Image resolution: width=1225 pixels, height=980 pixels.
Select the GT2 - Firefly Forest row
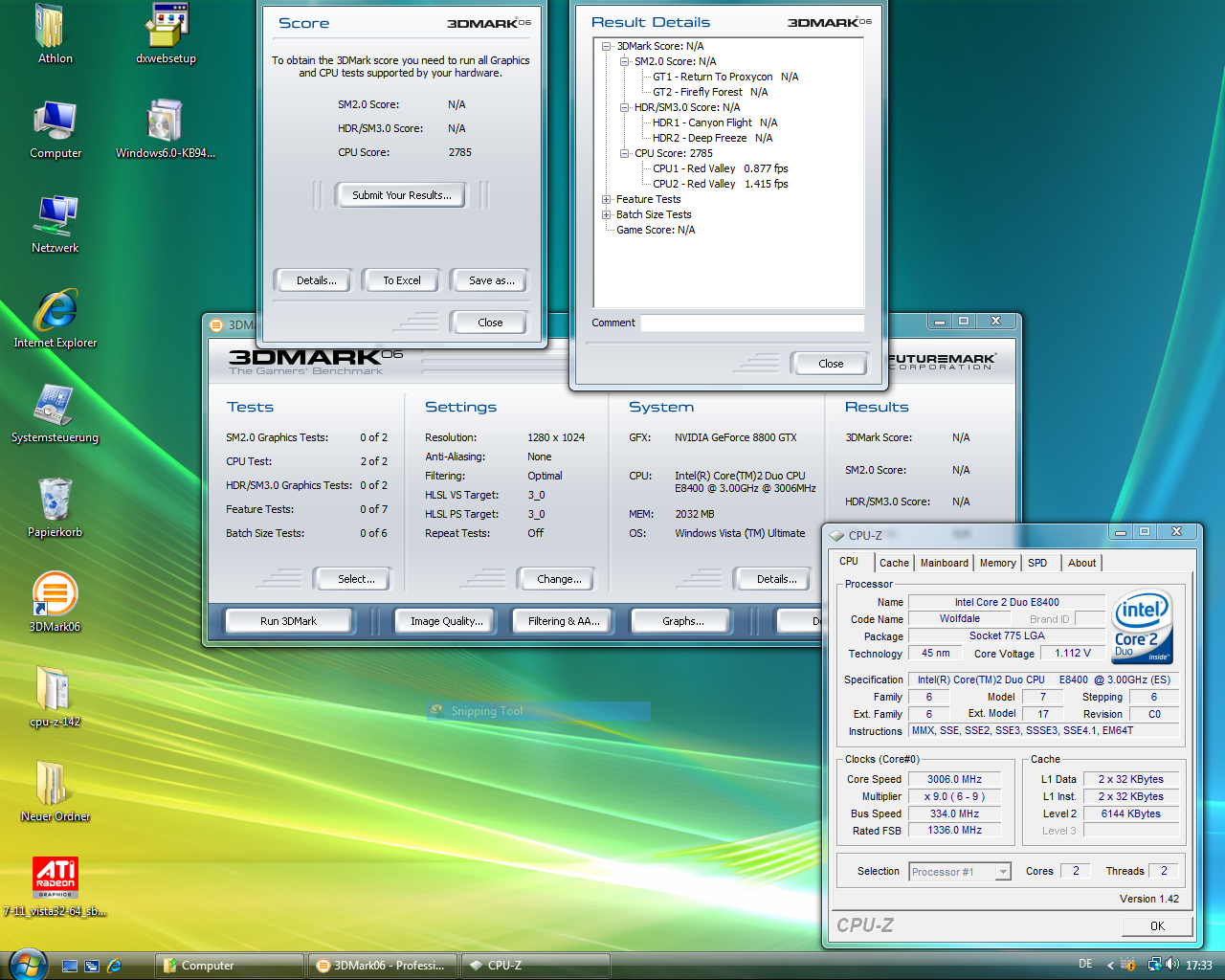pyautogui.click(x=710, y=92)
